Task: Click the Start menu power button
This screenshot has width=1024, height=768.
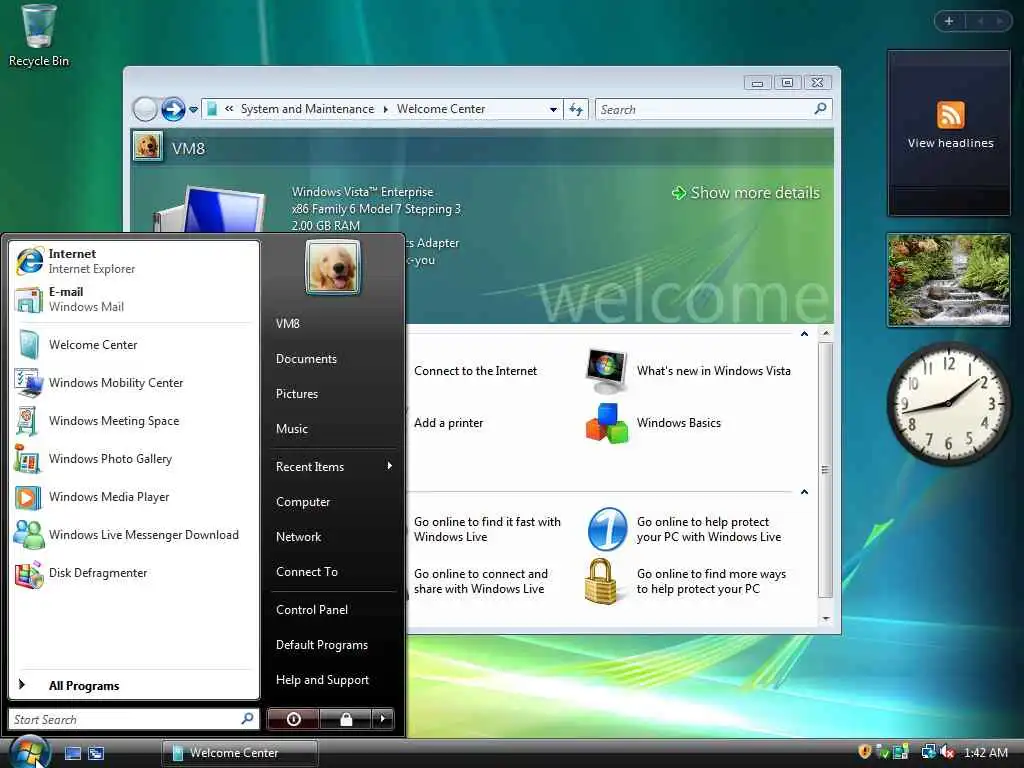Action: click(x=293, y=719)
